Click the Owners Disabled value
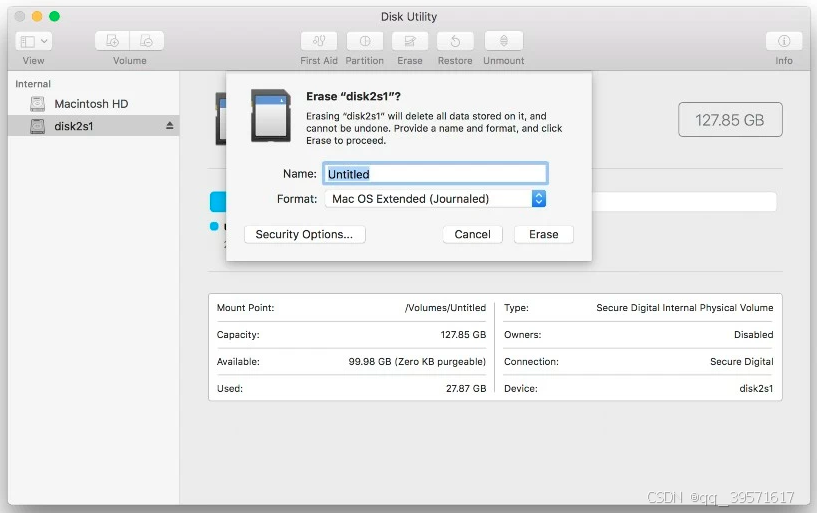 click(753, 334)
